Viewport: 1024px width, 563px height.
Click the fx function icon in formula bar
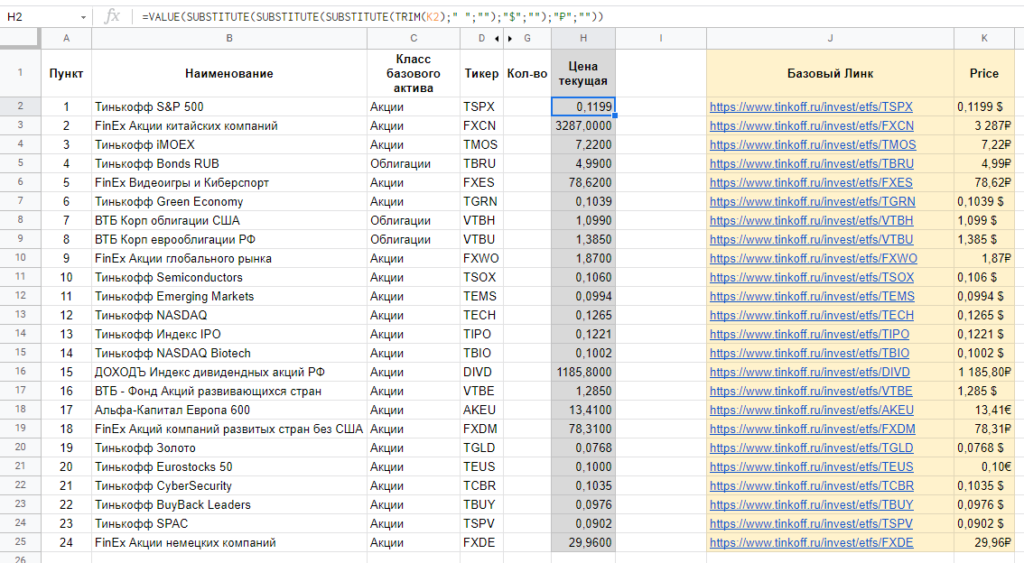pyautogui.click(x=113, y=17)
